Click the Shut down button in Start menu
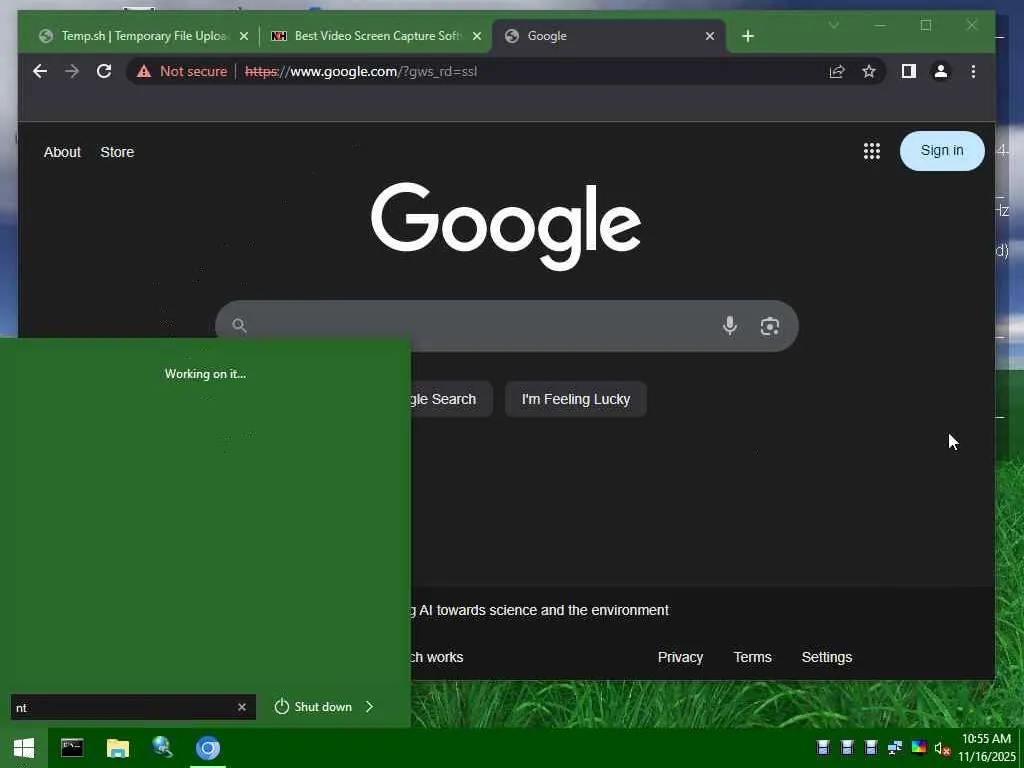 [313, 707]
